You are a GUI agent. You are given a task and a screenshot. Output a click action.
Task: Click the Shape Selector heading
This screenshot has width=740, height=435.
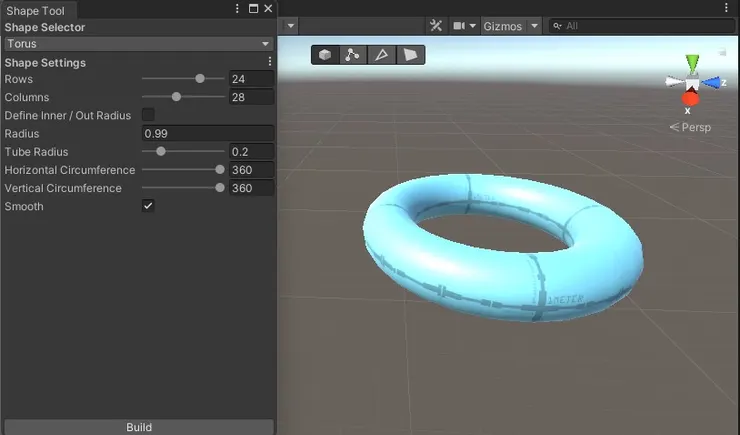[x=45, y=27]
